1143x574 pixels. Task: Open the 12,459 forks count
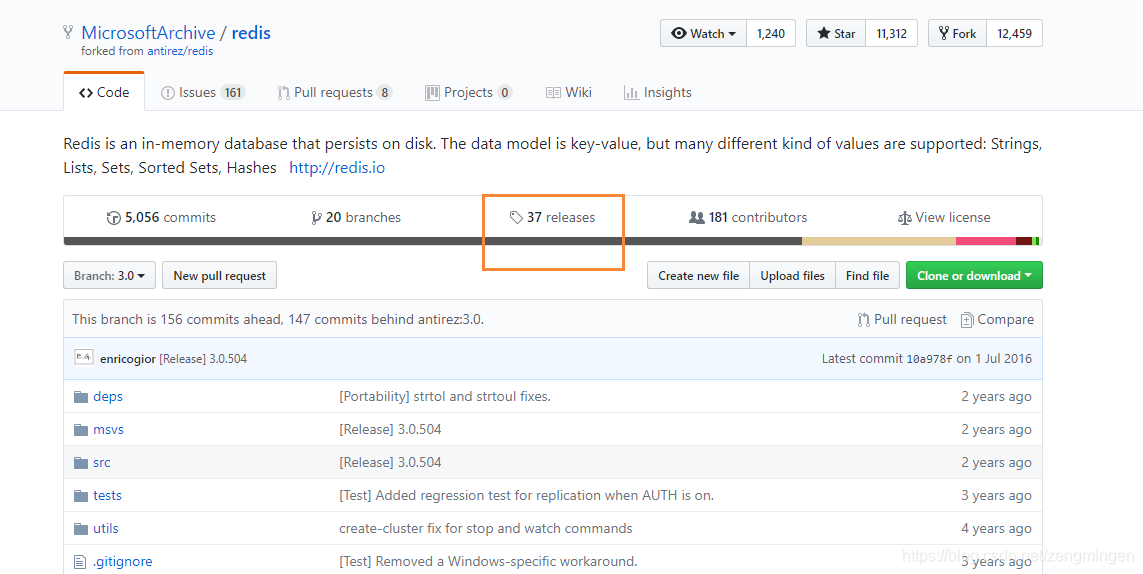pos(1015,34)
